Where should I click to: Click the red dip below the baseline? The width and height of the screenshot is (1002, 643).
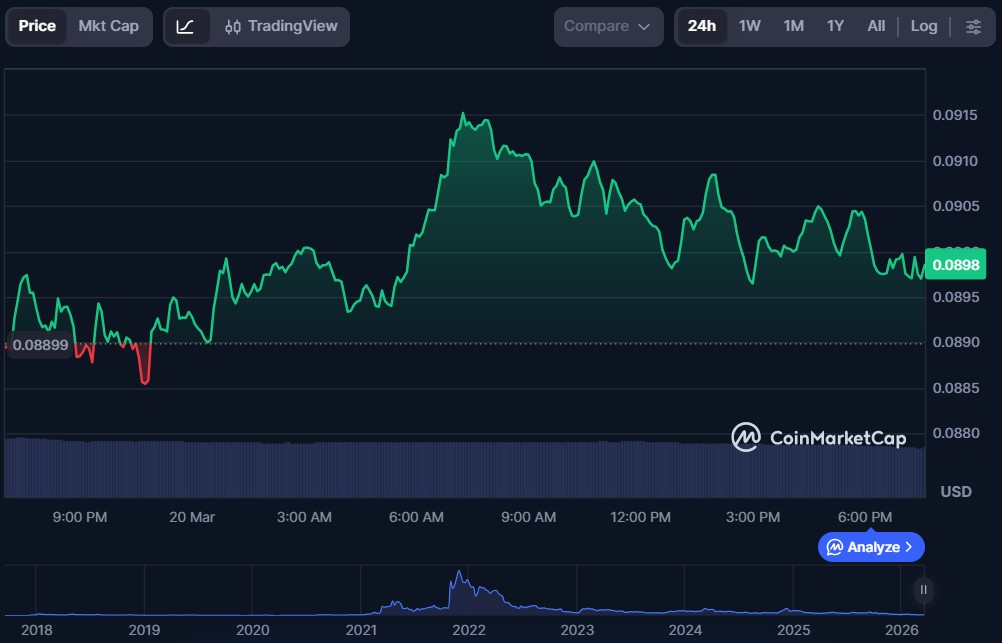click(x=145, y=370)
